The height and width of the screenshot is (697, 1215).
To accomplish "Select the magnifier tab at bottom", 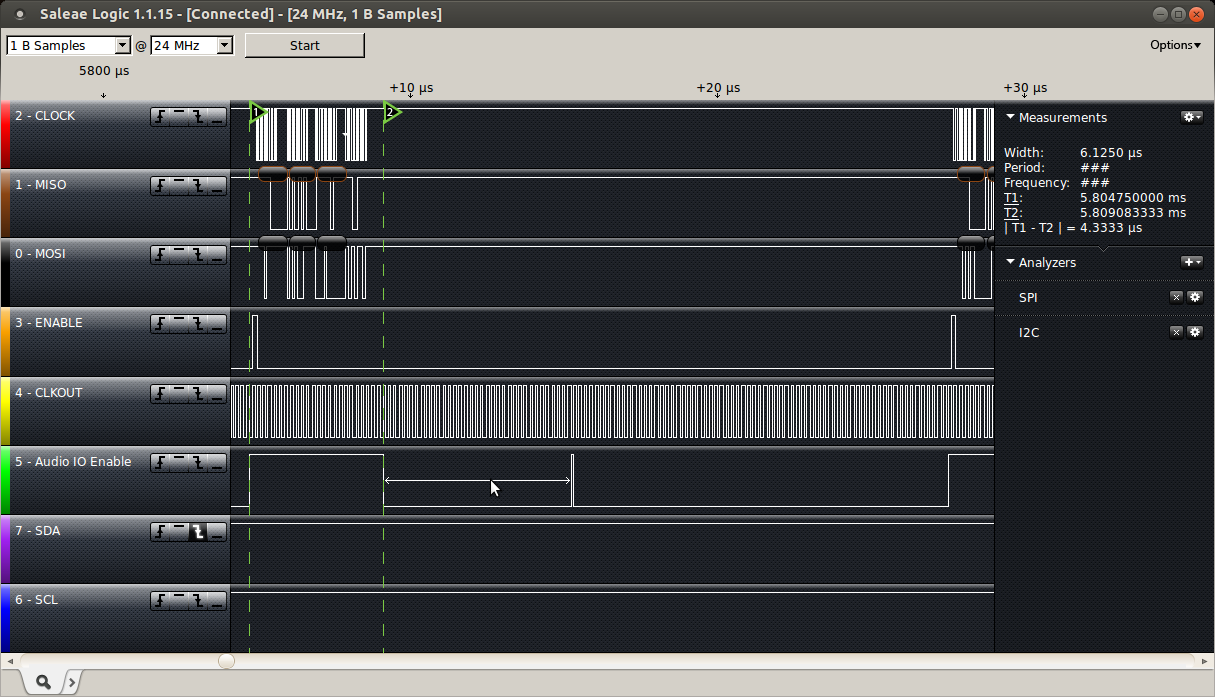I will click(x=43, y=682).
